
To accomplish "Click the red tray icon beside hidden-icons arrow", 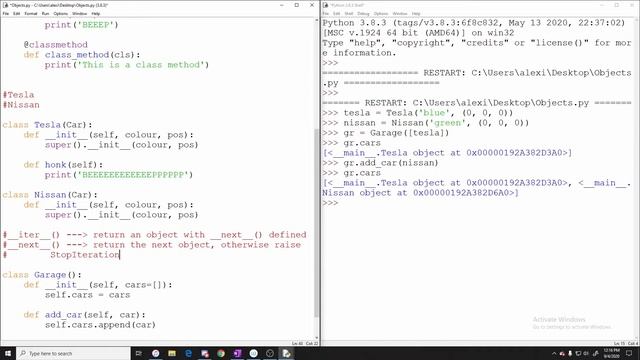I will (x=562, y=353).
